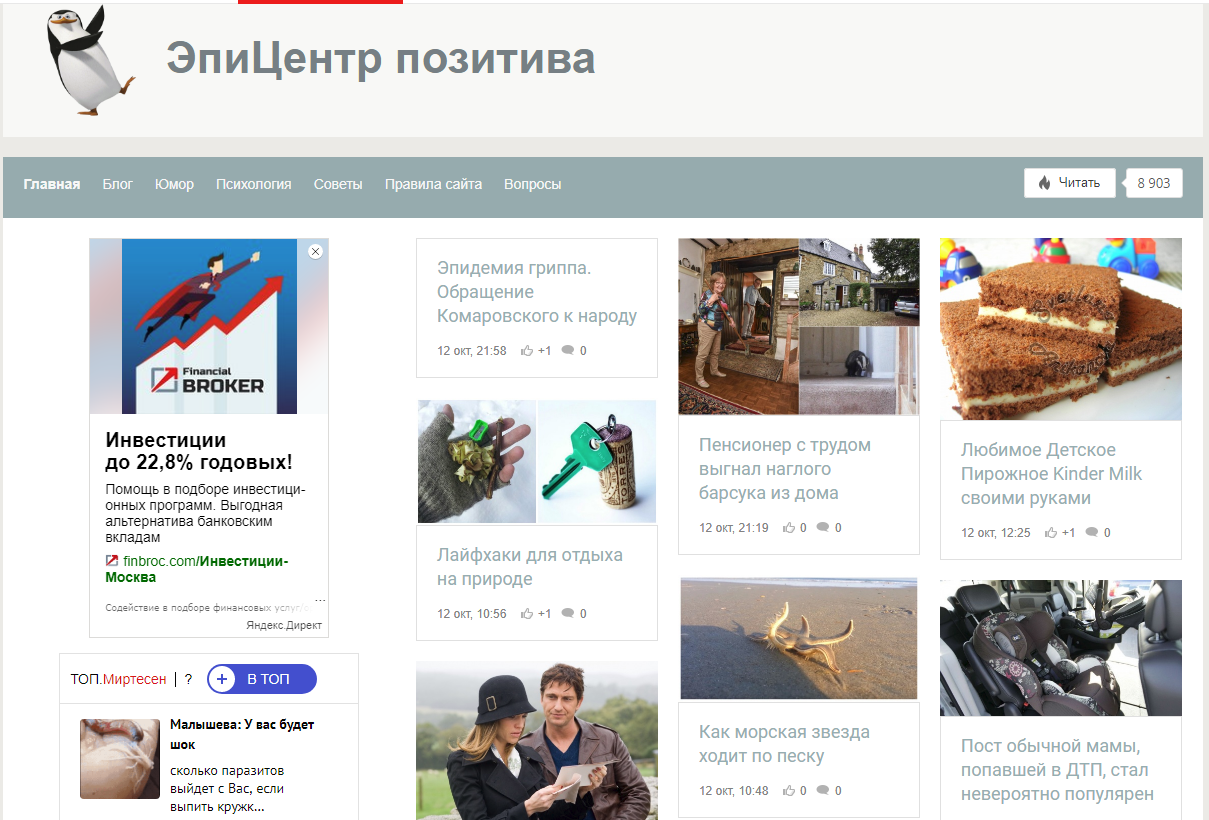The height and width of the screenshot is (820, 1209).
Task: Click the 8 903 readers counter
Action: pyautogui.click(x=1153, y=183)
